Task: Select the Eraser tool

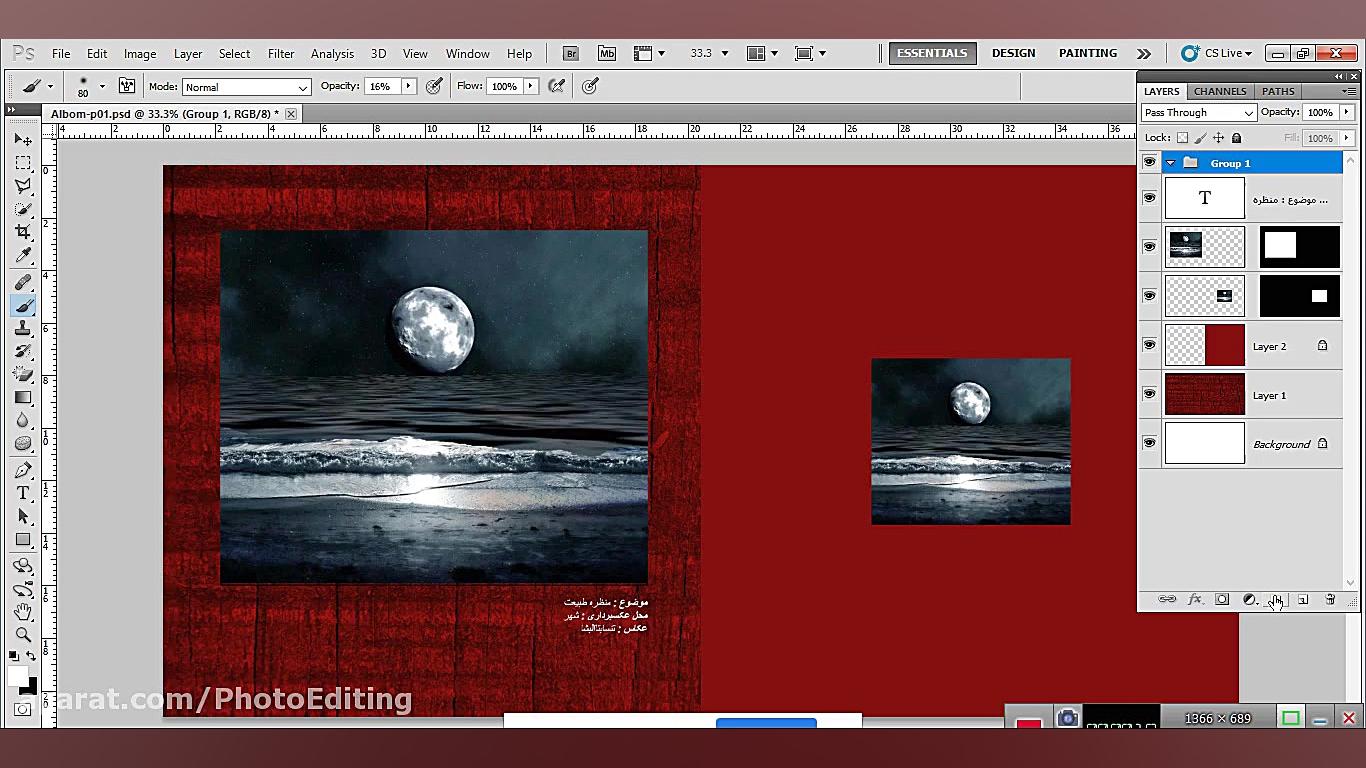Action: click(x=23, y=375)
